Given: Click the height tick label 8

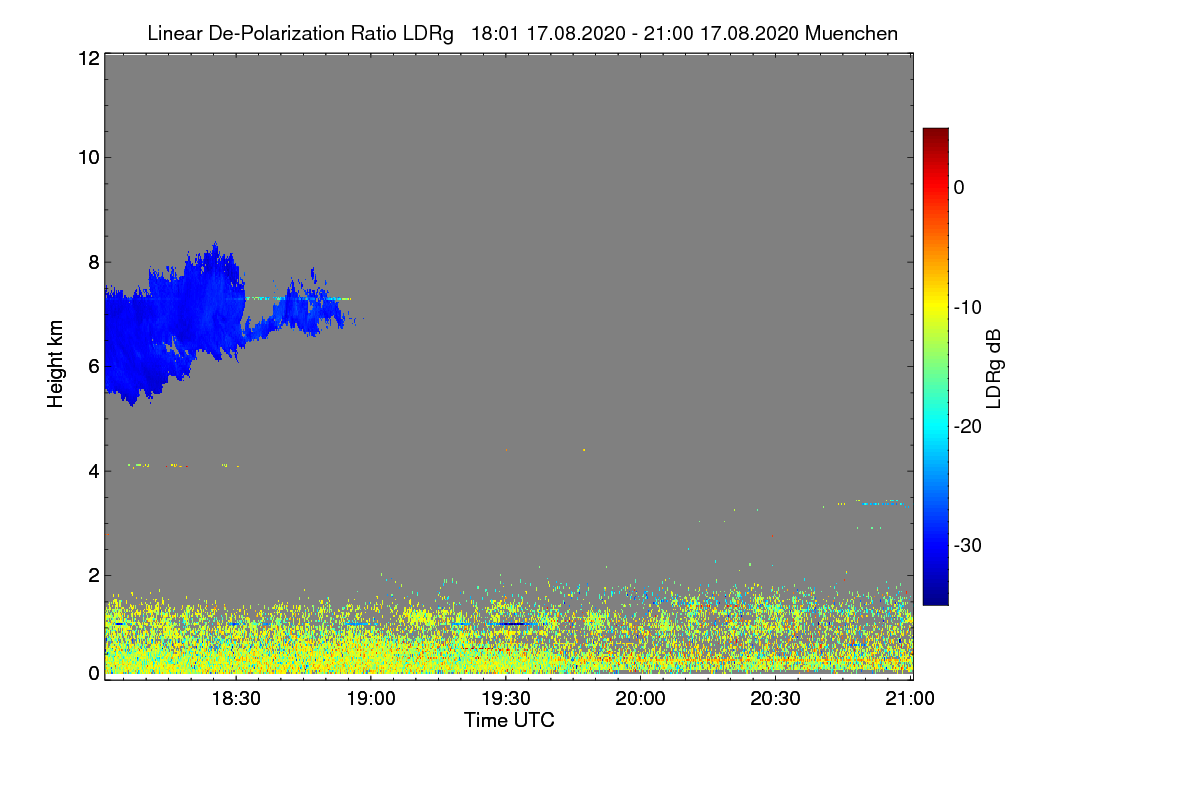Looking at the screenshot, I should 93,262.
